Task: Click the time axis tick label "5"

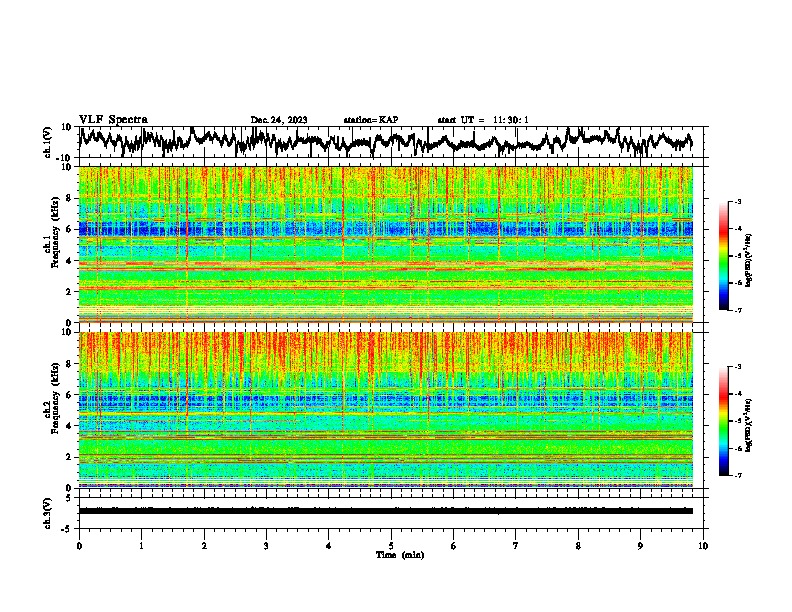Action: 391,546
